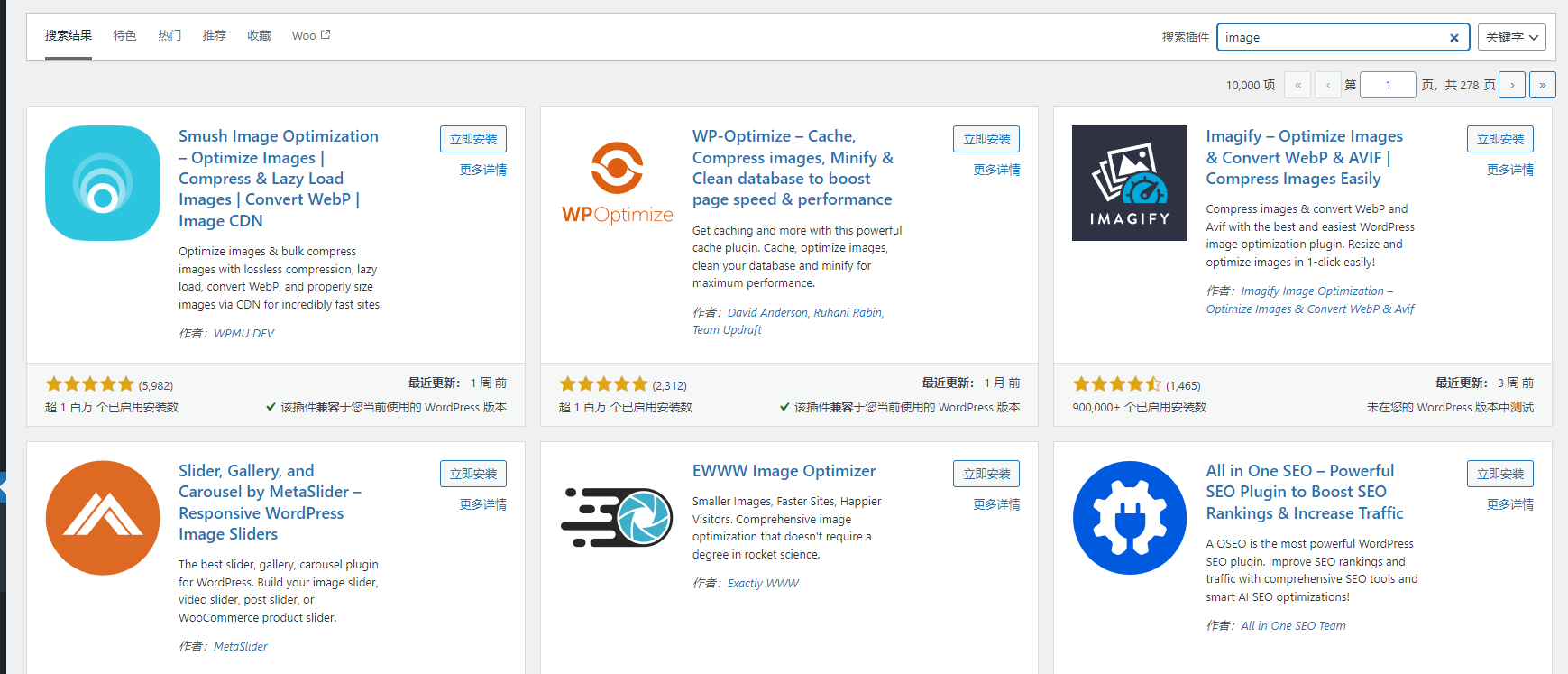1568x674 pixels.
Task: Click the All in One SEO icon
Action: (1130, 518)
